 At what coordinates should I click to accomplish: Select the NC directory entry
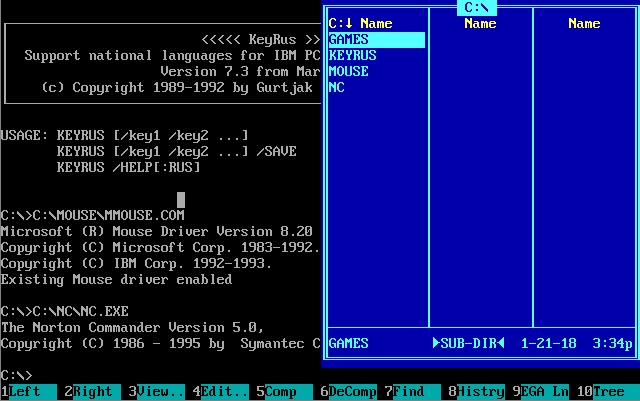[x=337, y=87]
